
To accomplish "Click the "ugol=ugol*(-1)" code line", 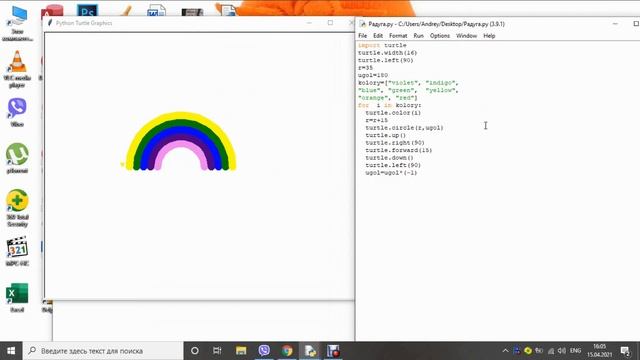I will 391,173.
